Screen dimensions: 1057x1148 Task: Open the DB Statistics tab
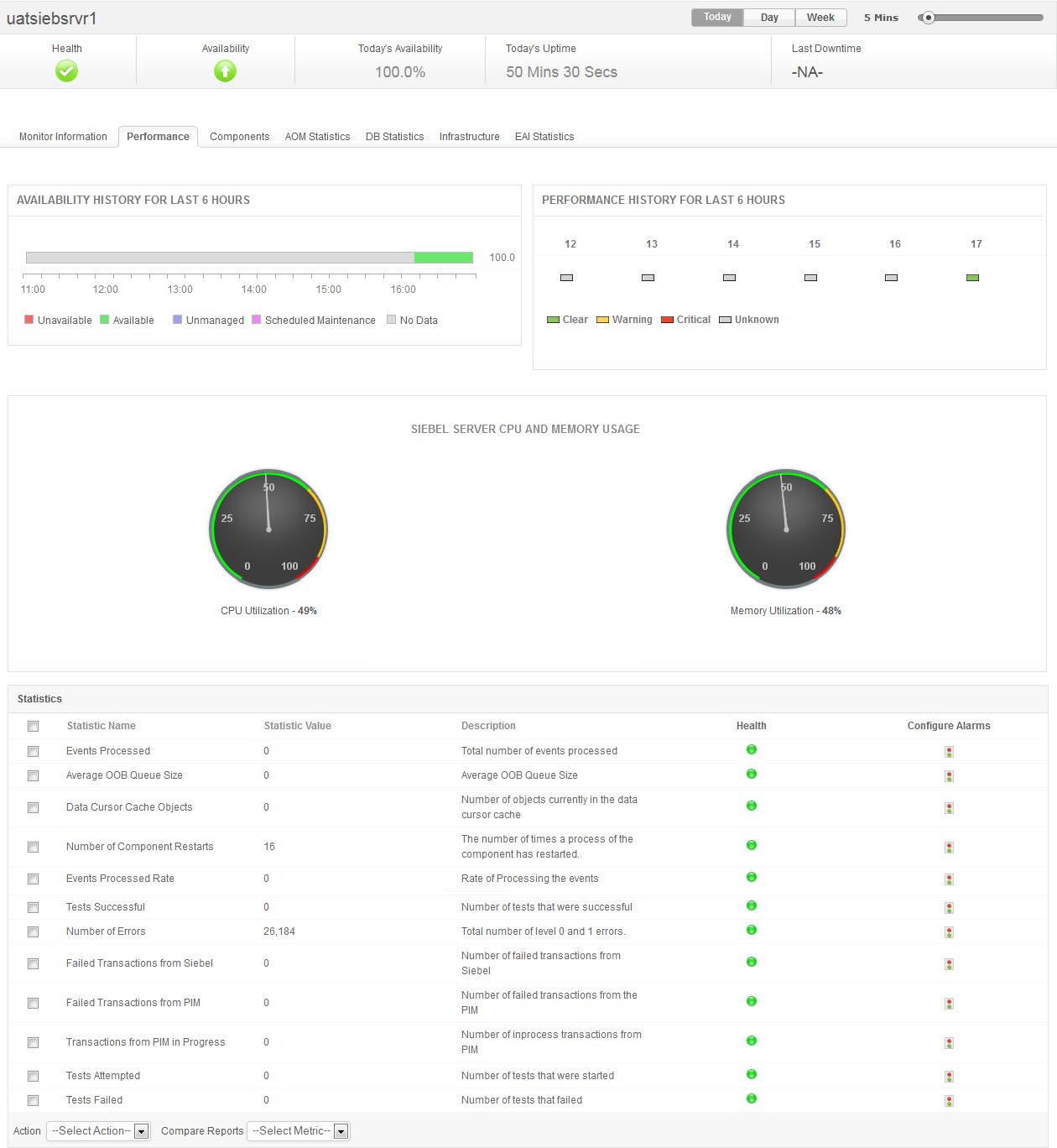(394, 136)
